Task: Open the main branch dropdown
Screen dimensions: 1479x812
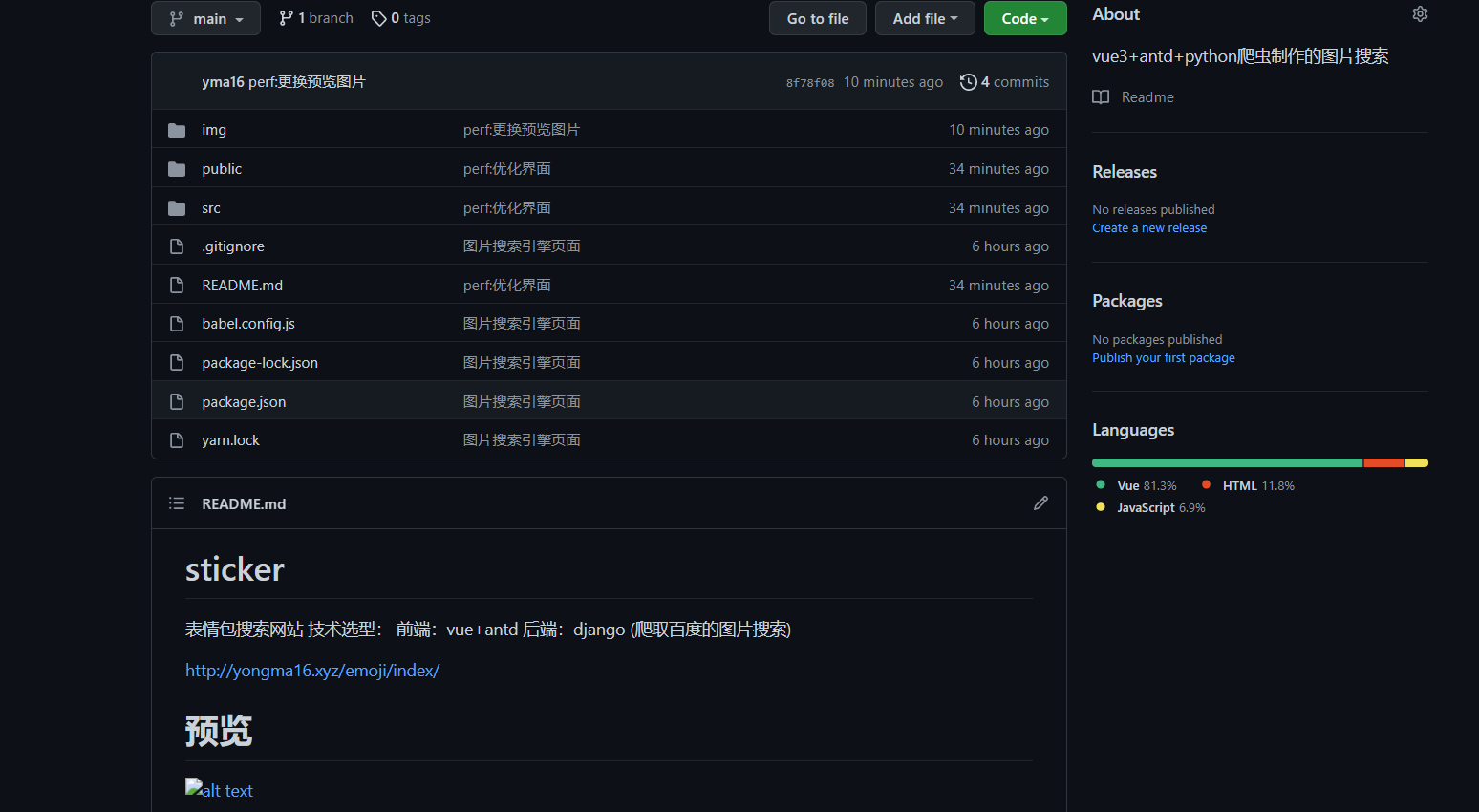Action: pos(205,18)
